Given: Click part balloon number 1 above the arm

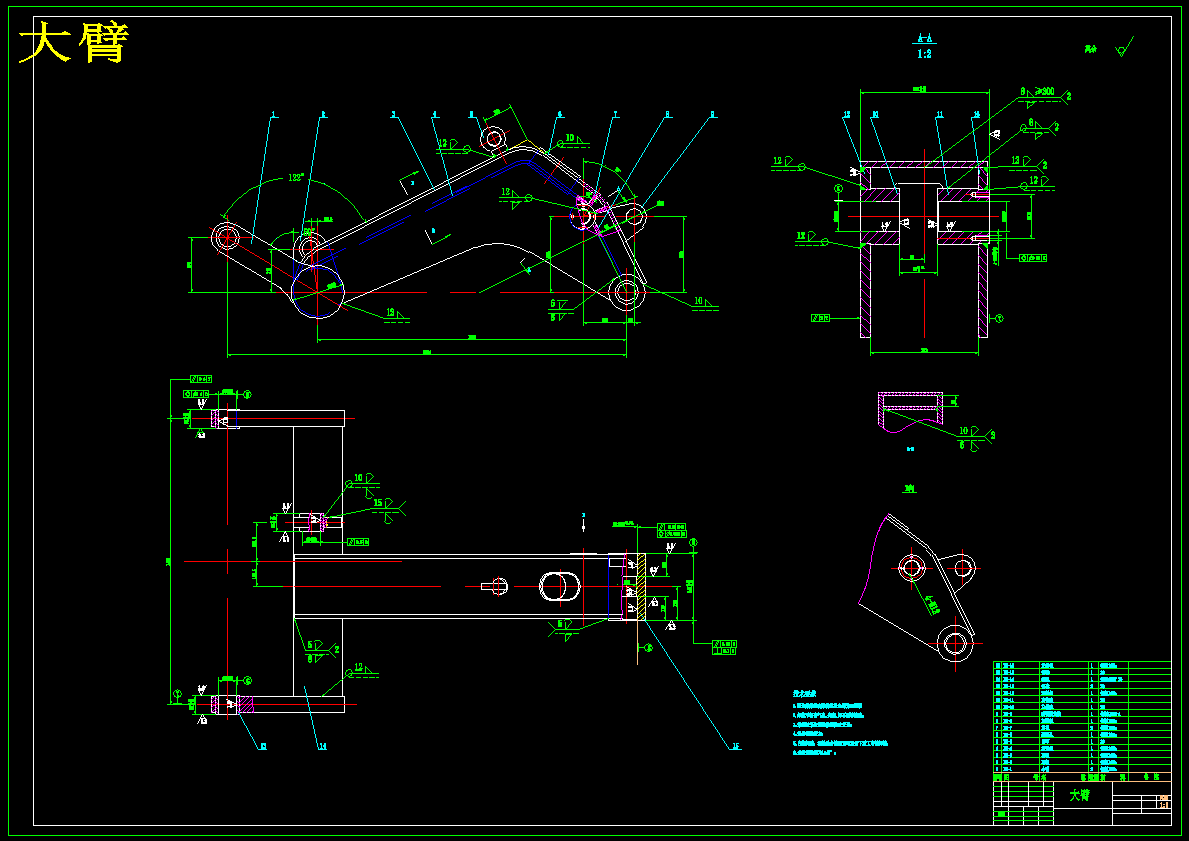Looking at the screenshot, I should 275,115.
